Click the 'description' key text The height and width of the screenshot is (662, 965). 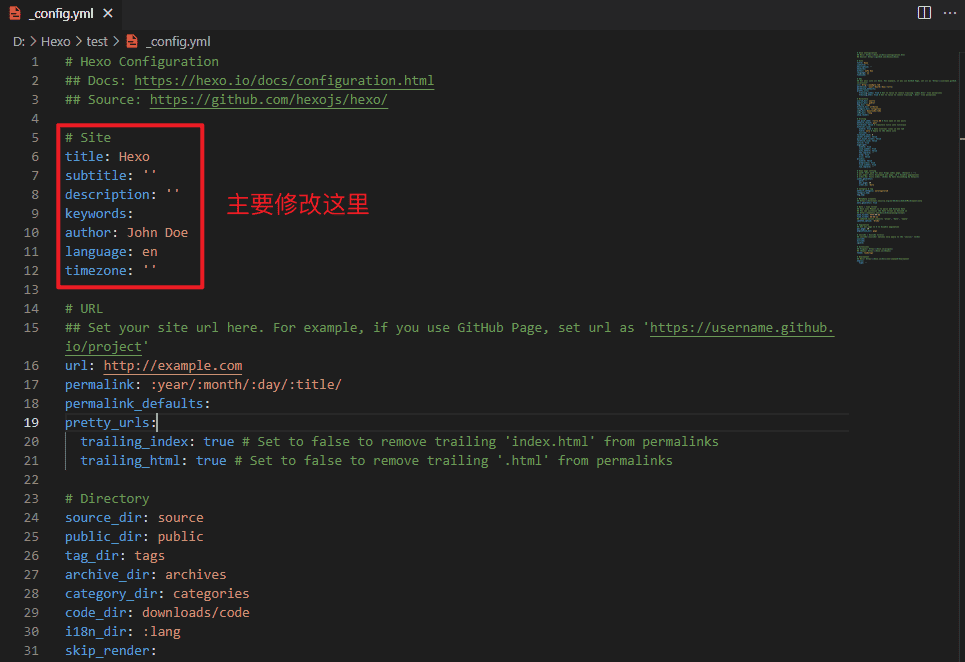[107, 194]
